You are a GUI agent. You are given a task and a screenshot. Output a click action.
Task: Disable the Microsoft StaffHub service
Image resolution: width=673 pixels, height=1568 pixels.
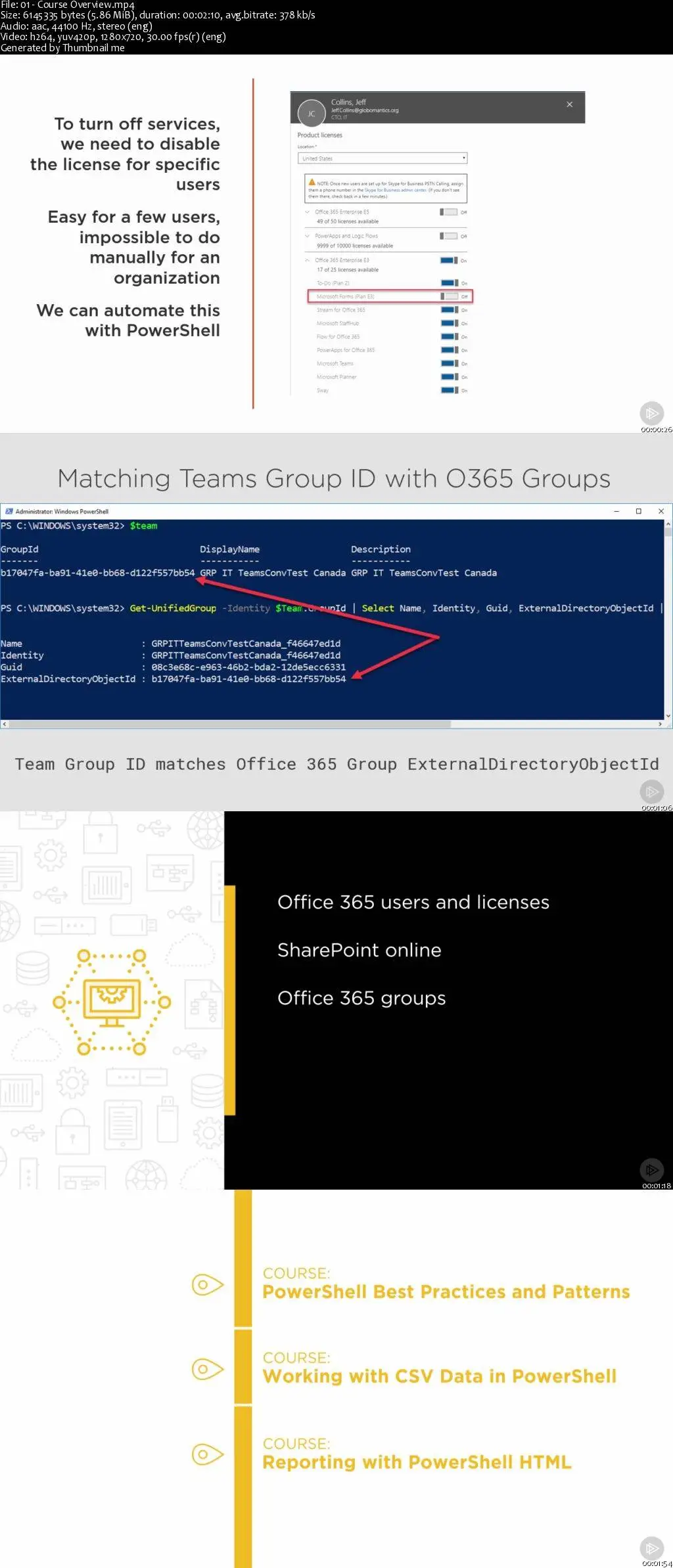pos(450,323)
